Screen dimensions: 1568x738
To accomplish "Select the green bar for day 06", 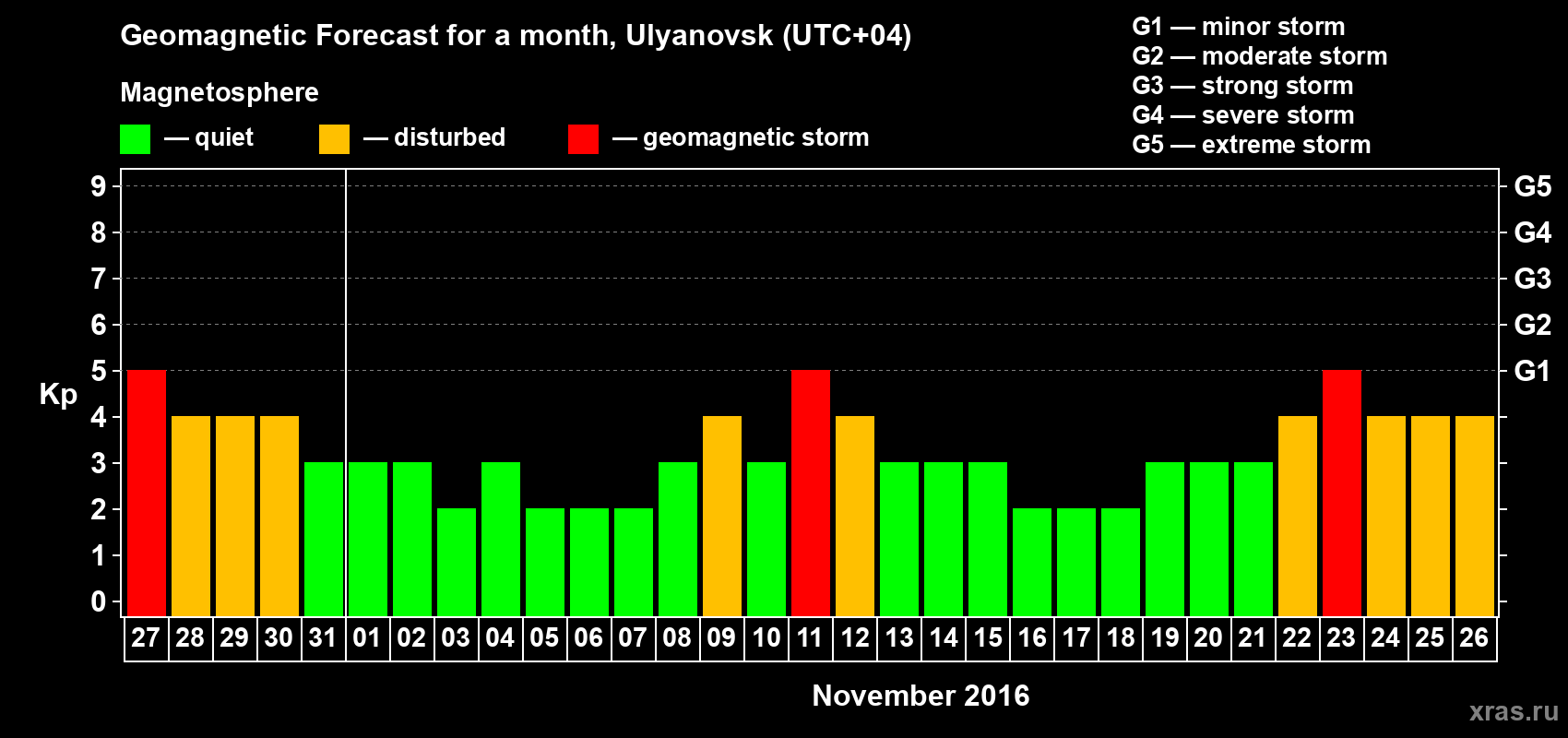I will (x=589, y=563).
